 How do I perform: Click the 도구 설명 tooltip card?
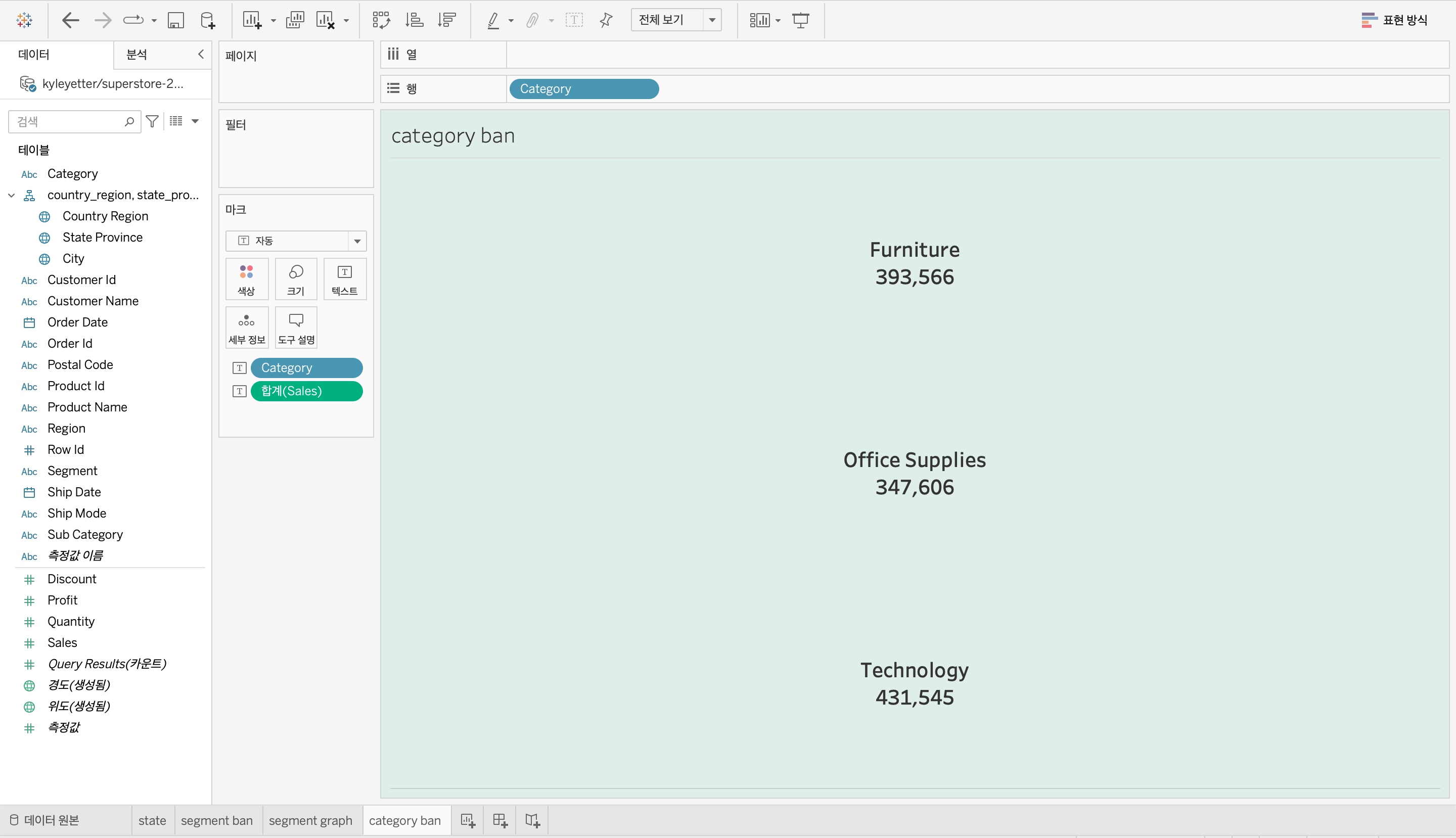pyautogui.click(x=296, y=328)
